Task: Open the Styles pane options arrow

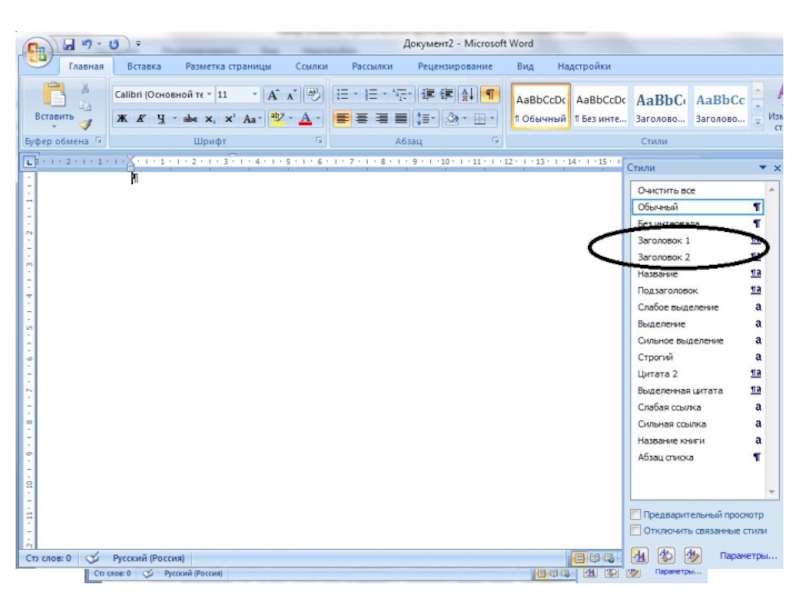Action: tap(764, 168)
